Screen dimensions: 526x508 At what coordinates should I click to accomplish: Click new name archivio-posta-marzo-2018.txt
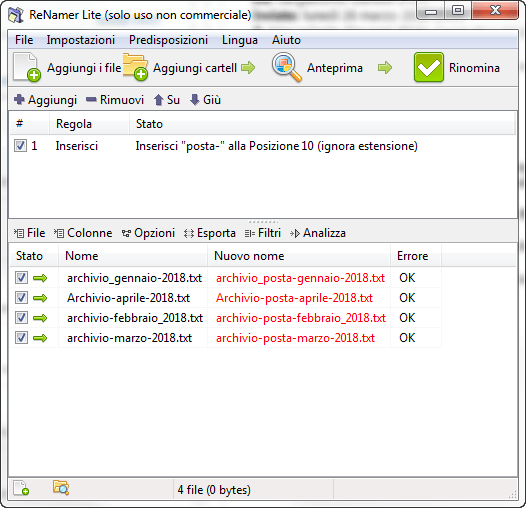coord(295,338)
